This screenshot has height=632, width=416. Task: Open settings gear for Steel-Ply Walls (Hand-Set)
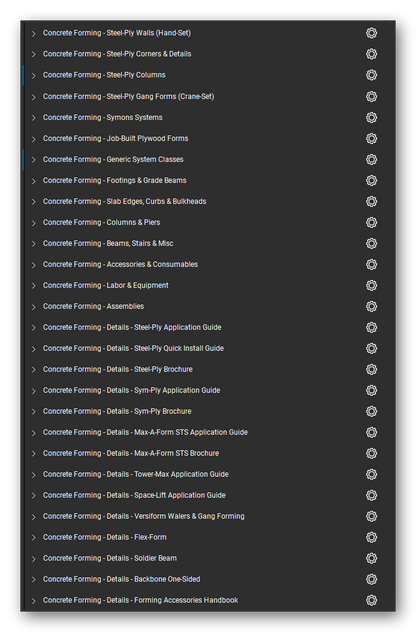(371, 33)
